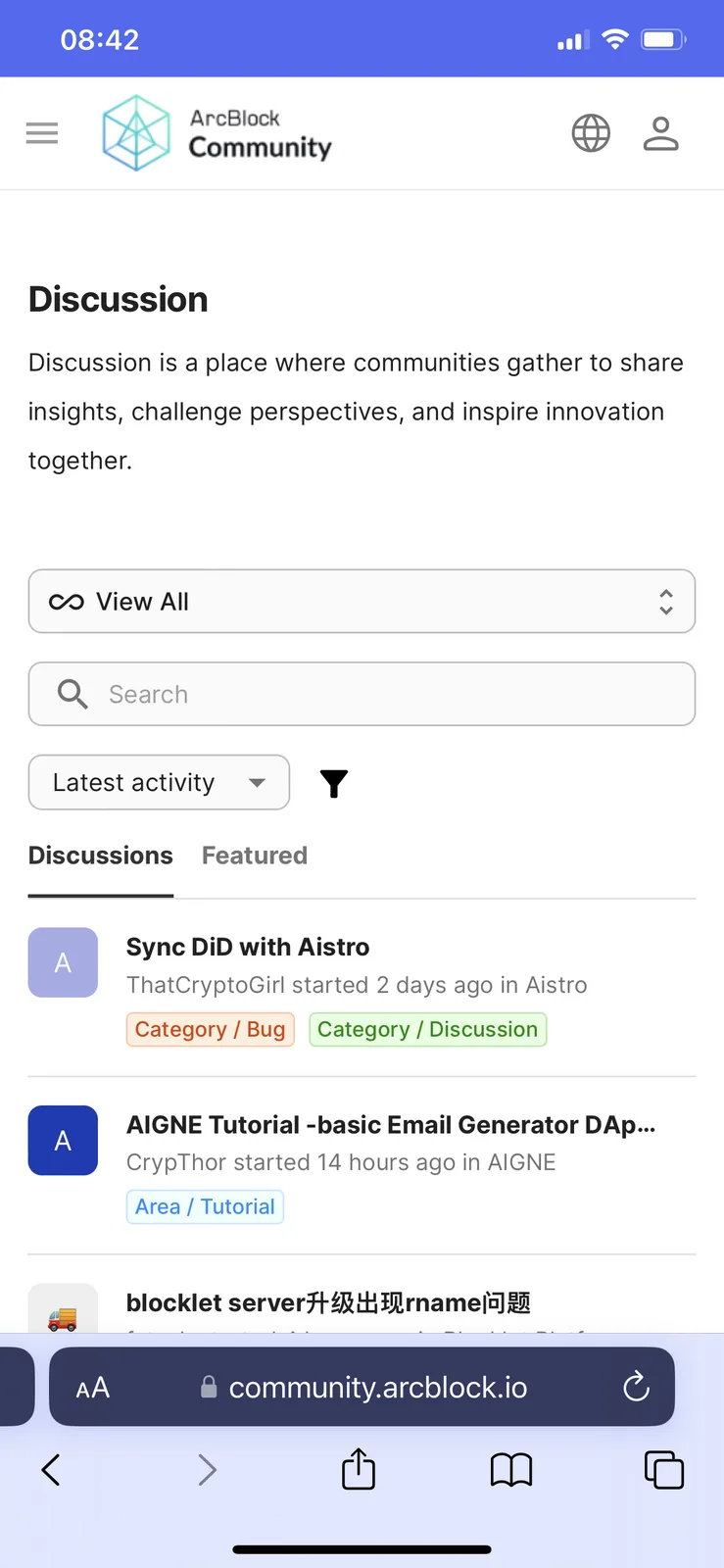Show the Safari open tabs overview icon
This screenshot has width=724, height=1568.
tap(664, 1470)
